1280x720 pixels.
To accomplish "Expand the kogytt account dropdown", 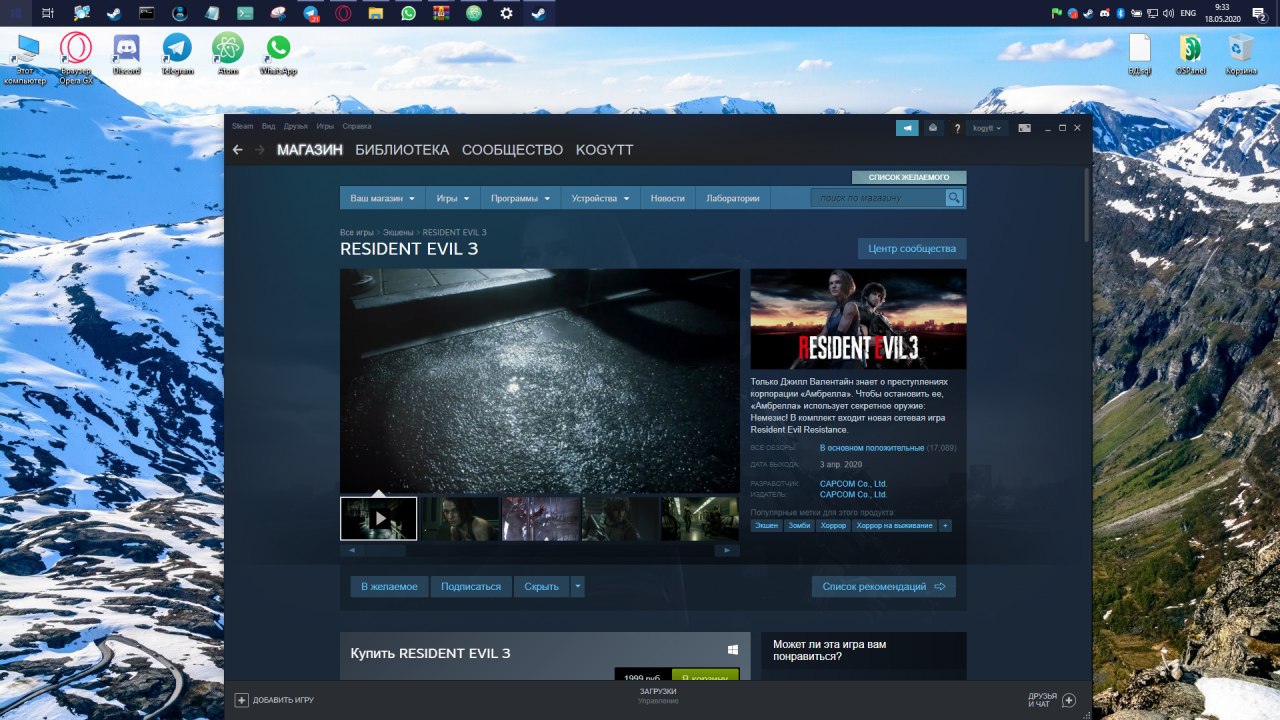I will coord(987,128).
